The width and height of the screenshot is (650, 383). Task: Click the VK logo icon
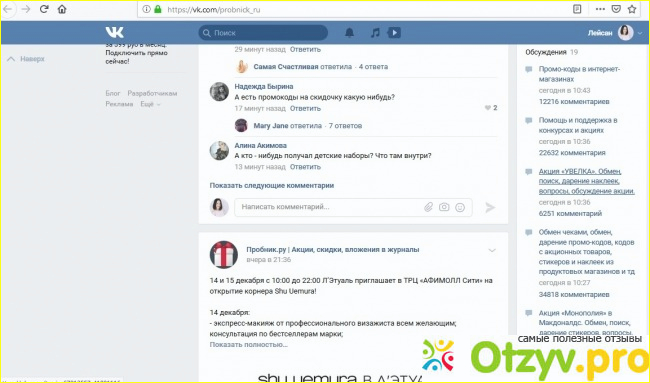click(x=114, y=32)
